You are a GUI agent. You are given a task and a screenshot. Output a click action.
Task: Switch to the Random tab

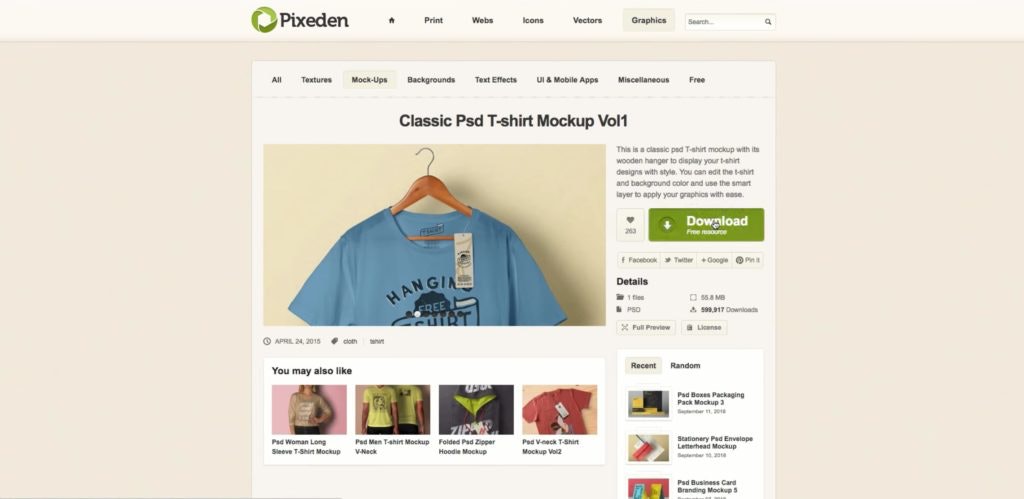(x=685, y=366)
